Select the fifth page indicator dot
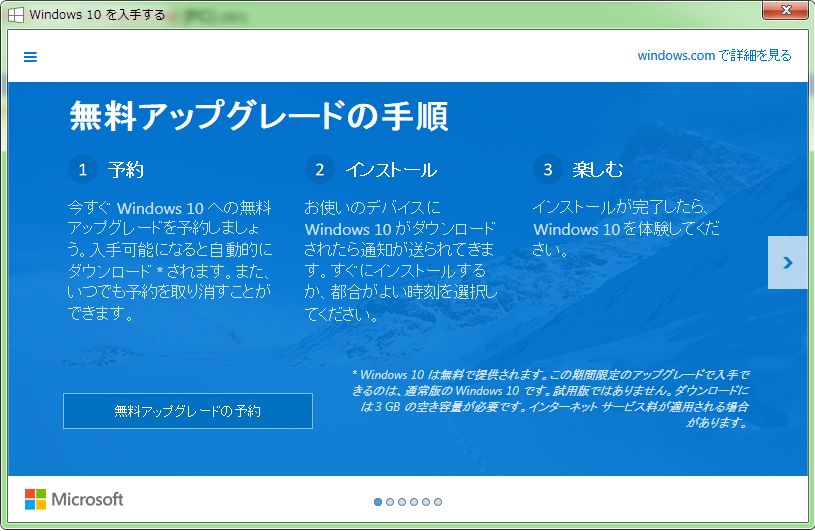Image resolution: width=815 pixels, height=531 pixels. pyautogui.click(x=426, y=502)
